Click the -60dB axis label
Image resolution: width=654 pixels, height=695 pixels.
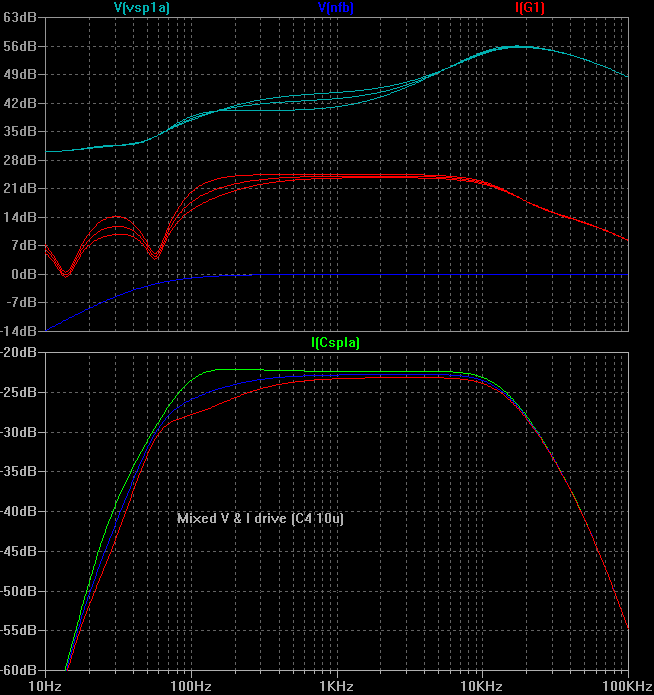(x=18, y=670)
